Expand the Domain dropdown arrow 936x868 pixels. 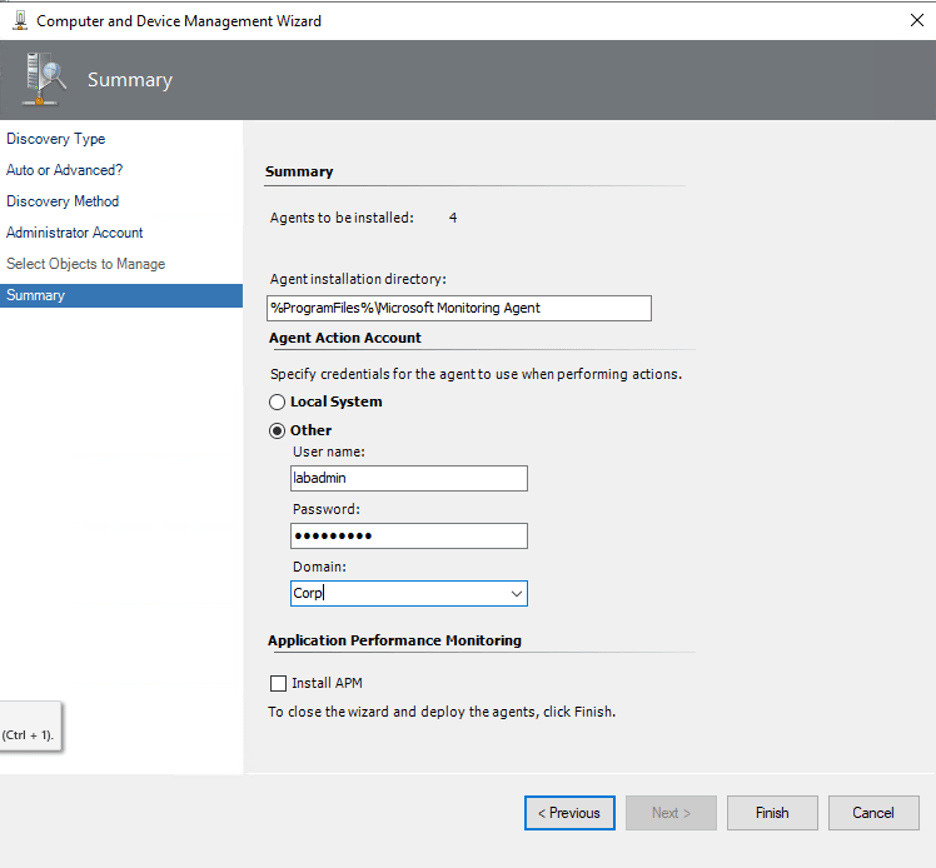[516, 594]
